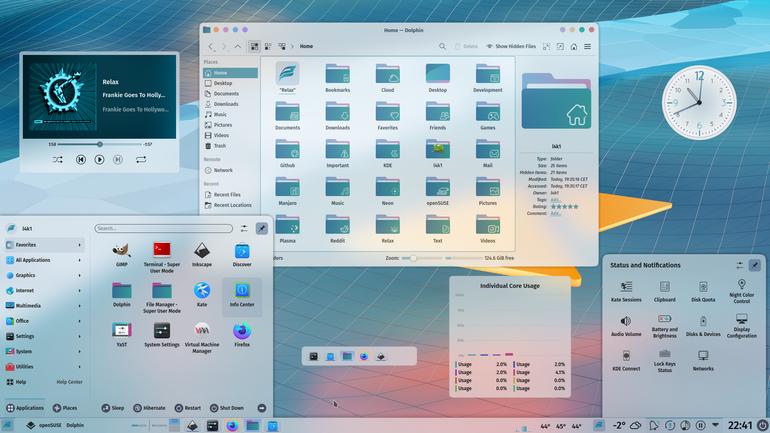
Task: Select the Plasma folder icon
Action: [287, 225]
